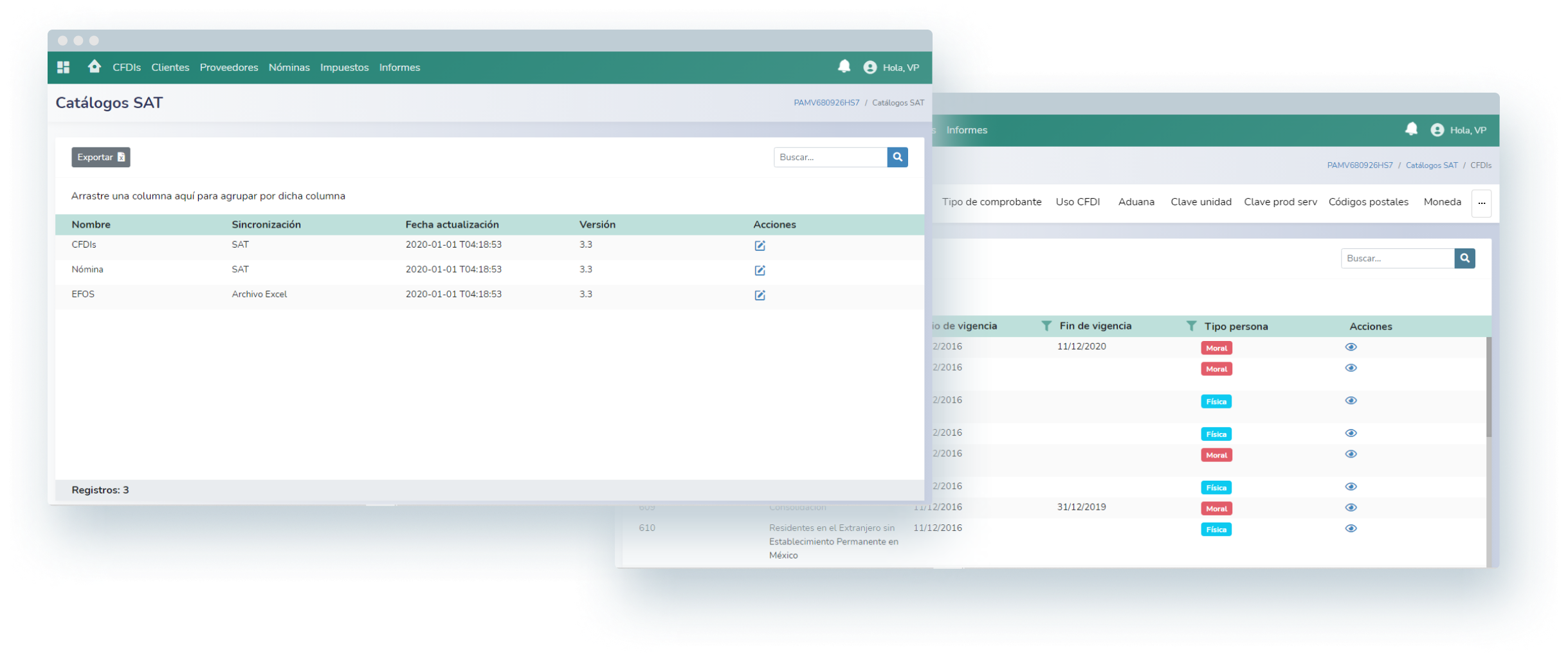
Task: Click the Registros: 3 footer text
Action: 100,490
